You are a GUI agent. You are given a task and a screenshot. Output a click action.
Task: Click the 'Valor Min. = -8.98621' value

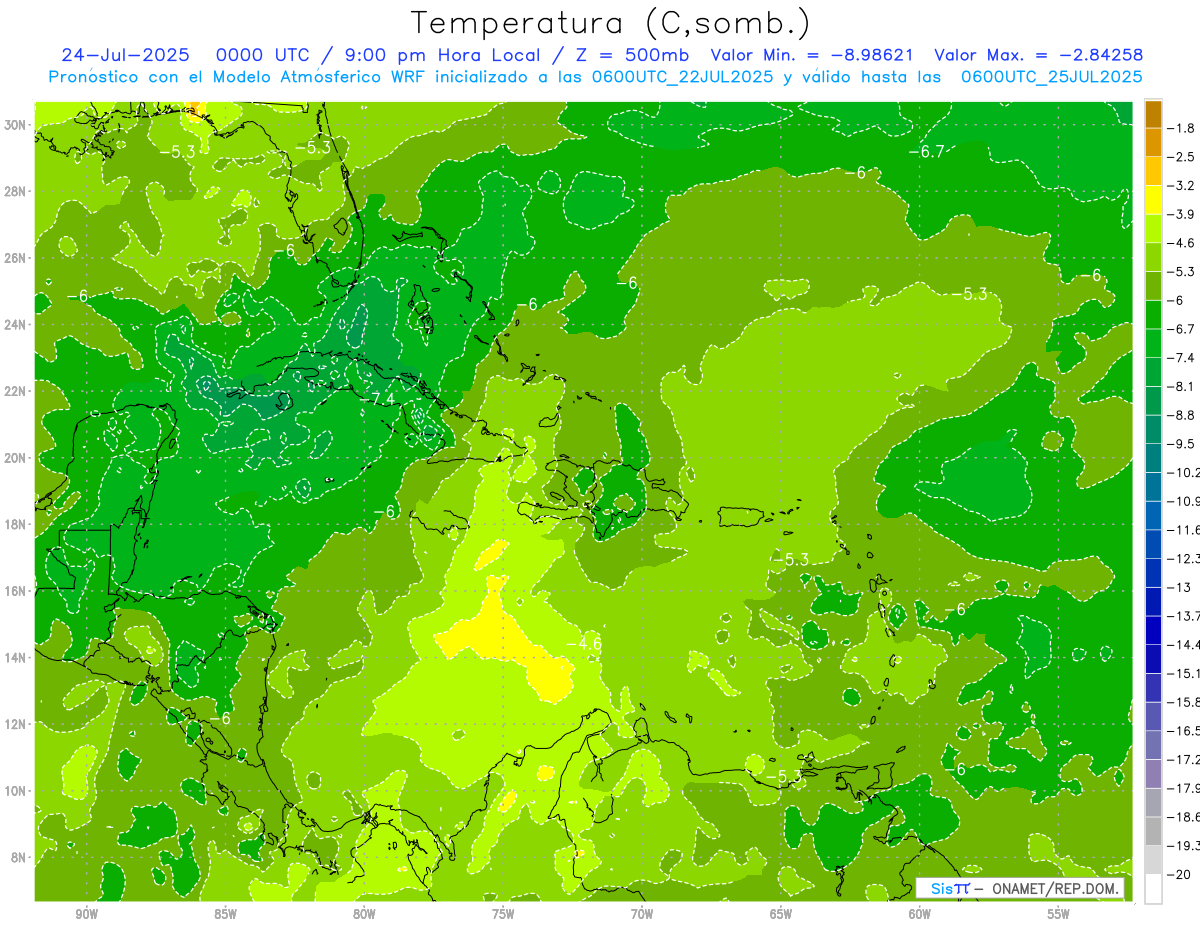tap(812, 55)
